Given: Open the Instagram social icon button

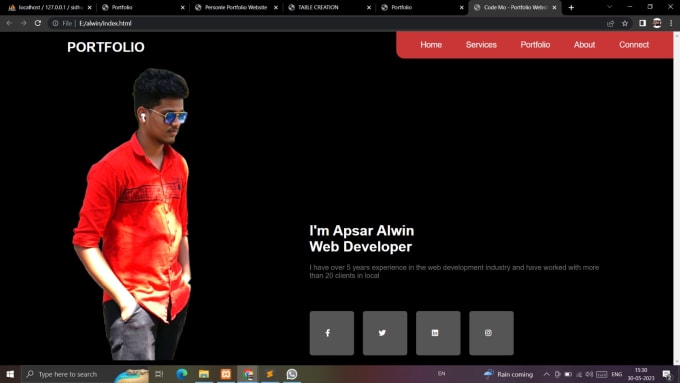Looking at the screenshot, I should coord(491,333).
